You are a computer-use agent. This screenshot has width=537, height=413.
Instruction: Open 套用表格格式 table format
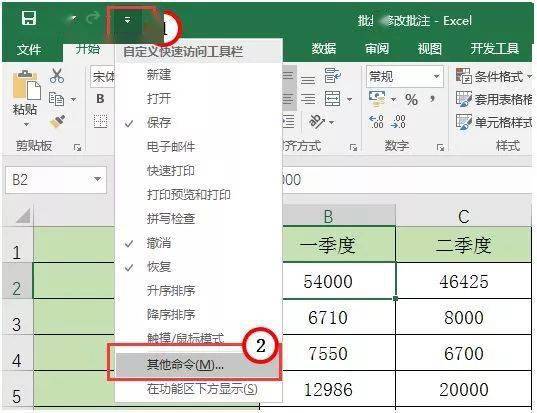click(494, 99)
